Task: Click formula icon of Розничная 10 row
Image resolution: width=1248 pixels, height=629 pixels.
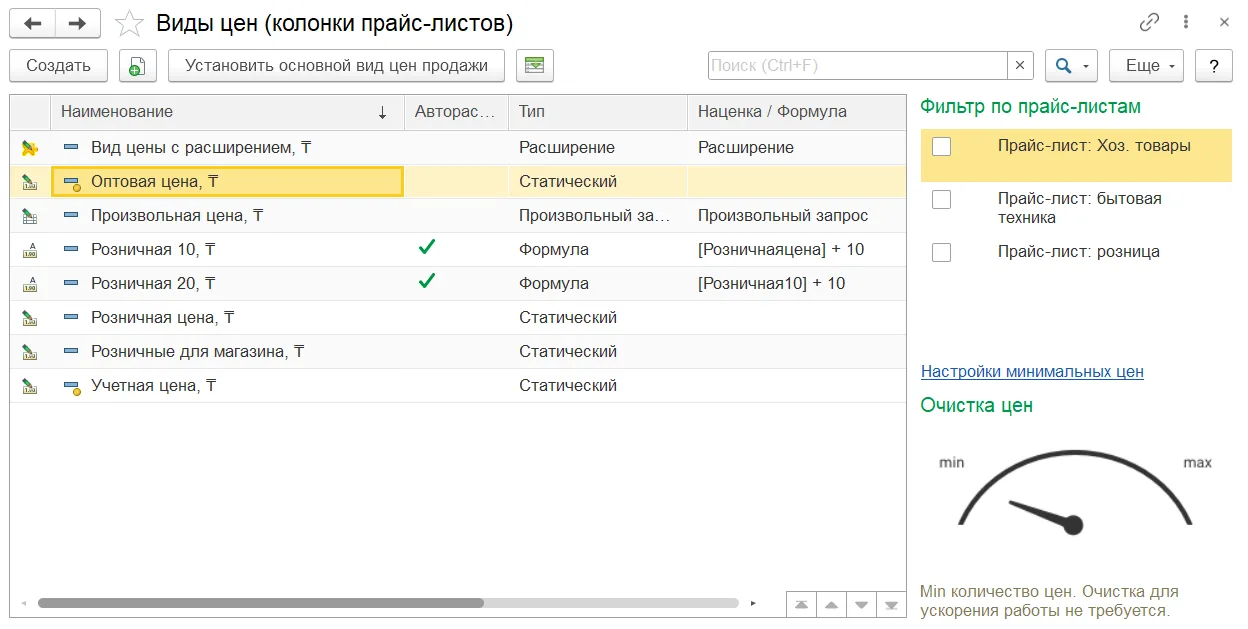Action: (x=30, y=250)
